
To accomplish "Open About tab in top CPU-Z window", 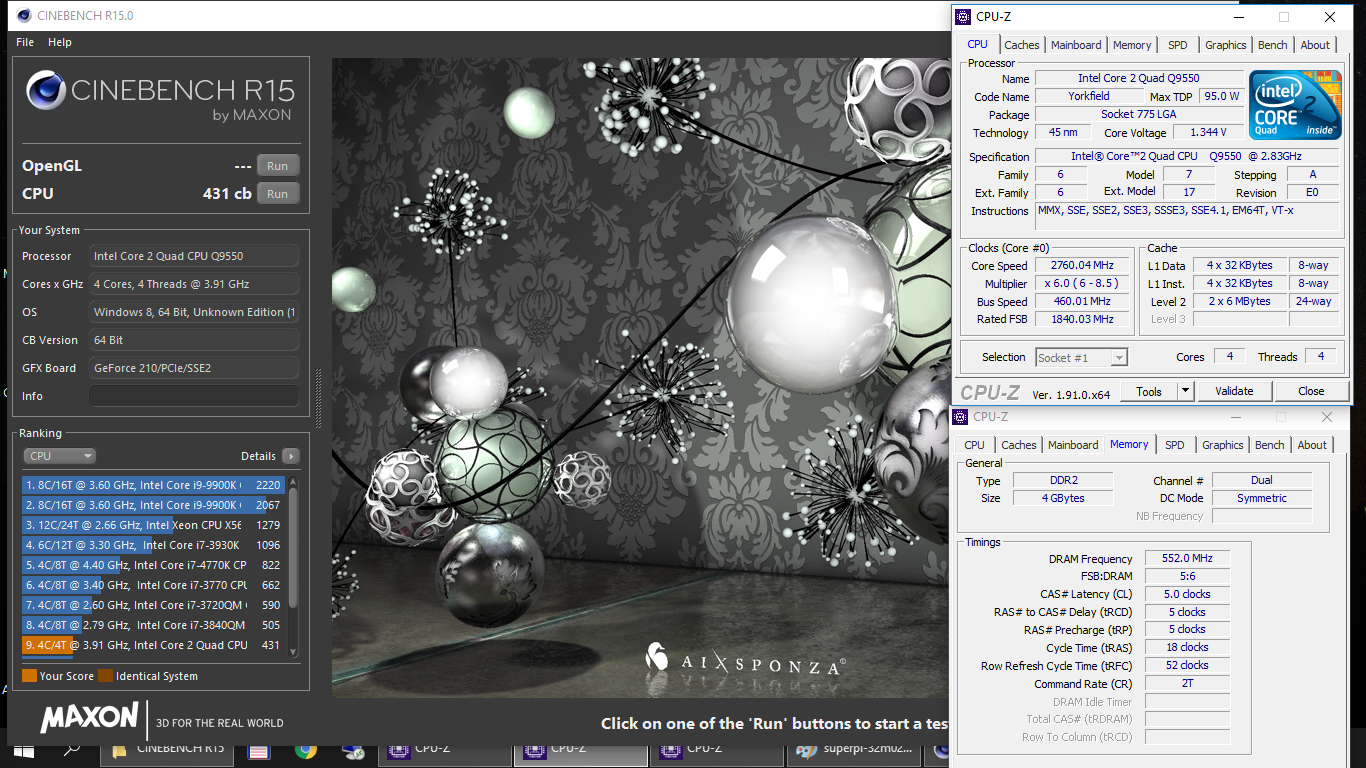I will click(1315, 45).
